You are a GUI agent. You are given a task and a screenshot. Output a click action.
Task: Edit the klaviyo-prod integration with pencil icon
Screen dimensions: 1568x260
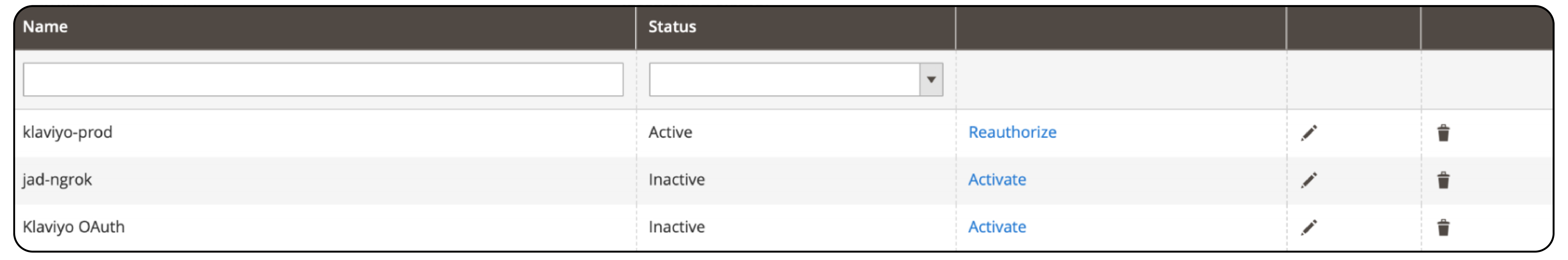1309,133
